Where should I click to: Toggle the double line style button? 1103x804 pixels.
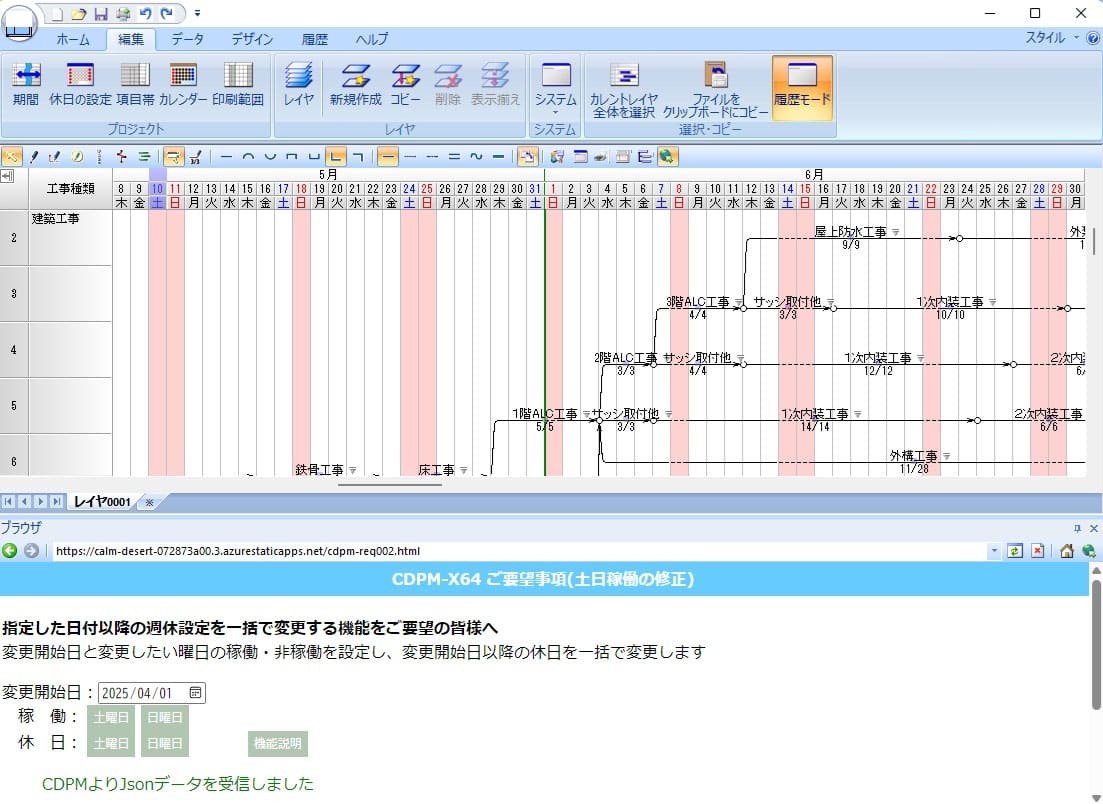coord(454,157)
